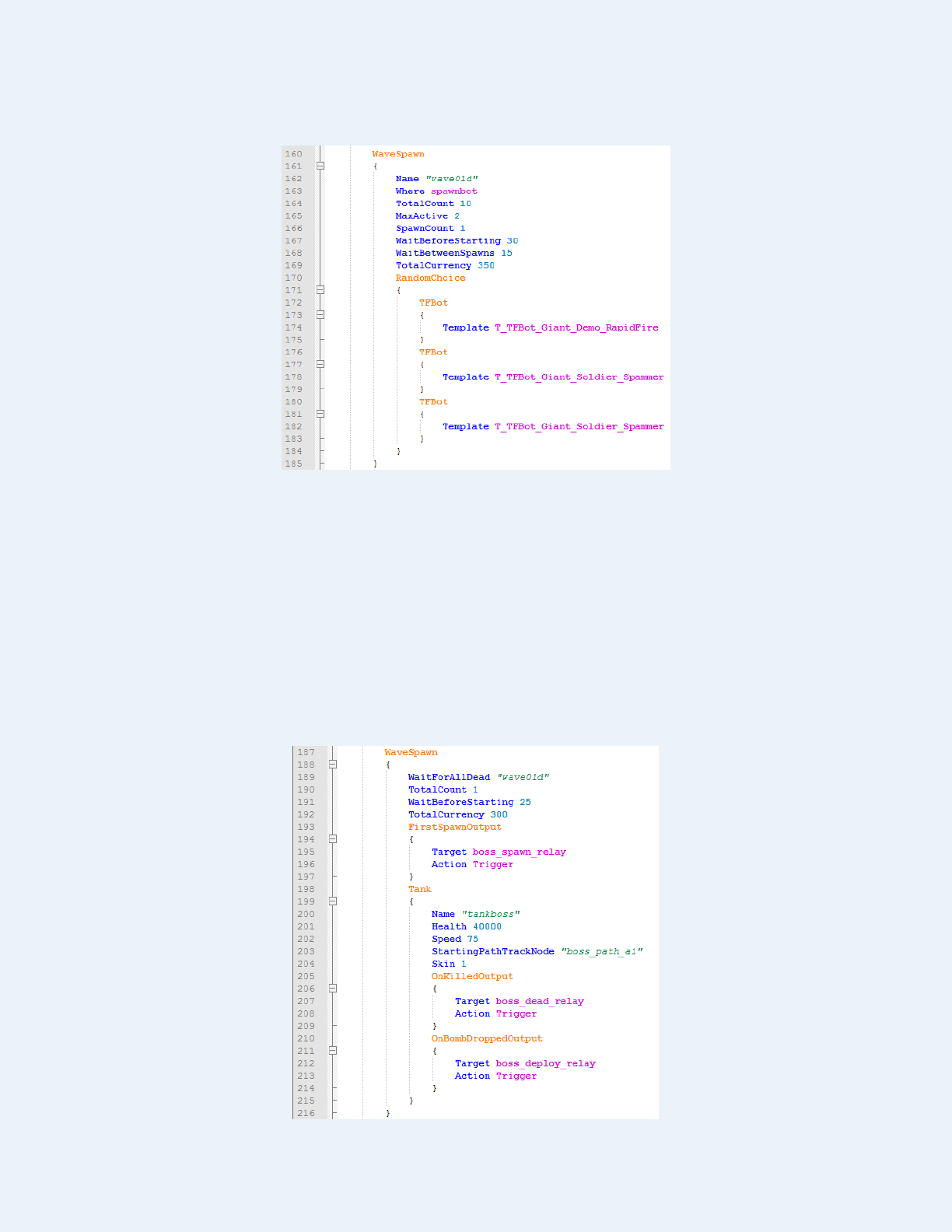
Task: Collapse the WaveSpawn fold marker at line 161
Action: [x=320, y=166]
